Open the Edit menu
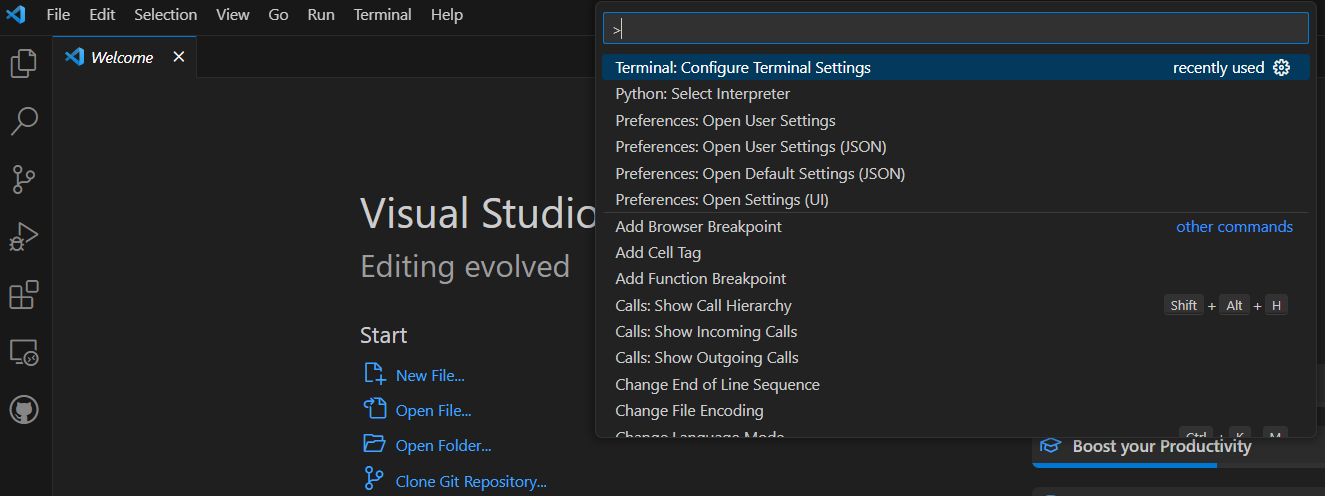The image size is (1325, 496). pos(102,15)
